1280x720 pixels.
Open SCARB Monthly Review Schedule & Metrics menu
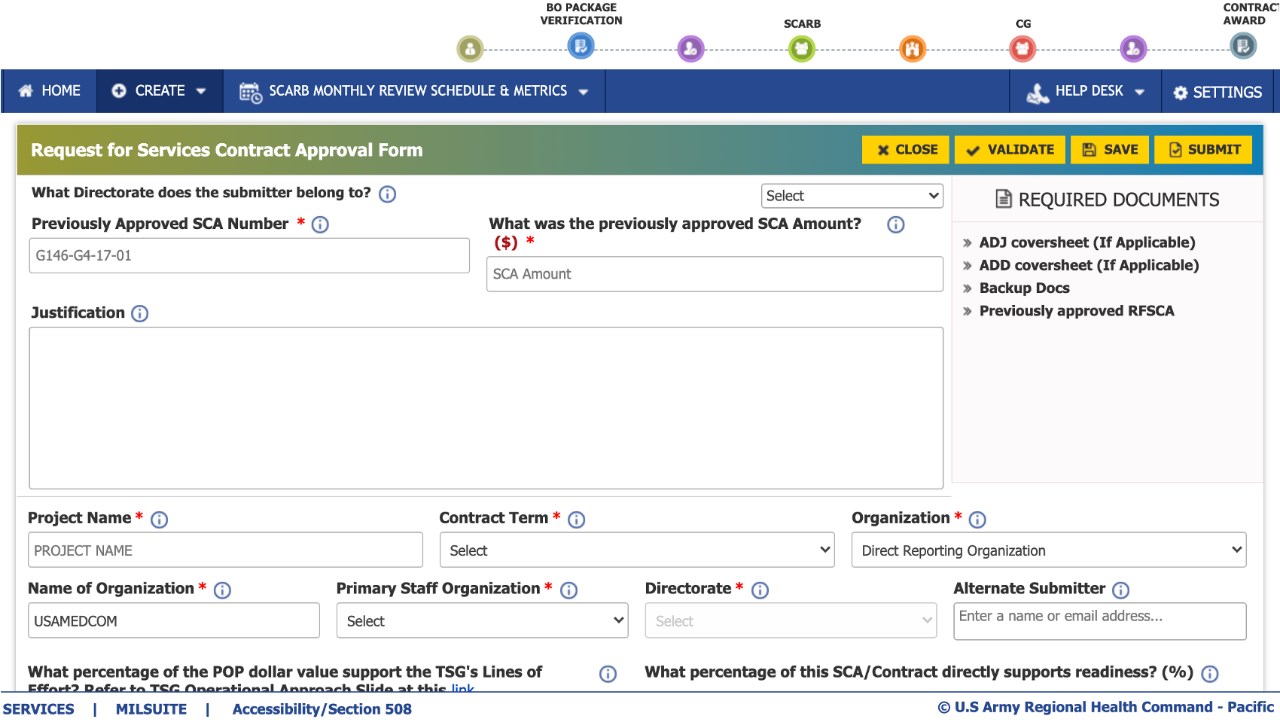(414, 91)
